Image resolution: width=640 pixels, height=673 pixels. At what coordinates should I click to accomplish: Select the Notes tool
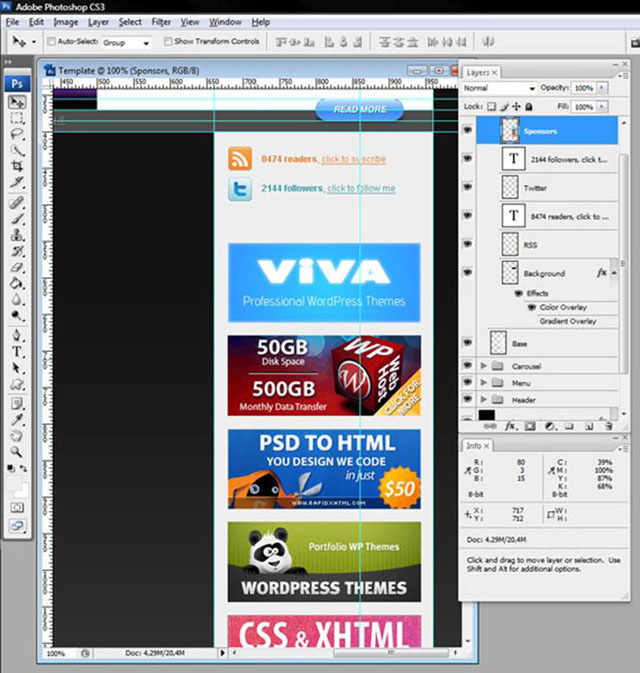click(x=17, y=403)
